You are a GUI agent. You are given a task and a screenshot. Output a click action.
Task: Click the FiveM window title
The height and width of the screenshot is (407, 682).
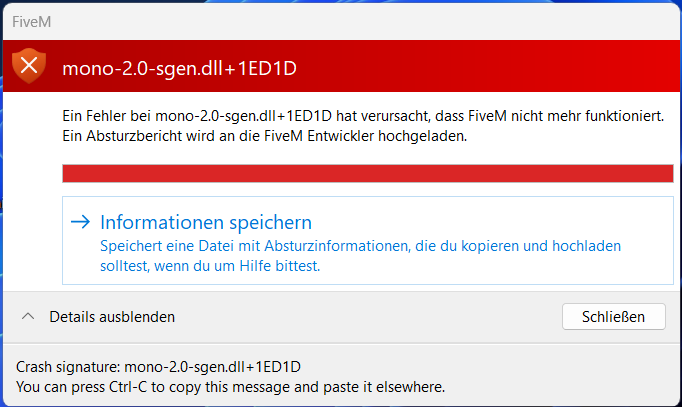click(29, 20)
